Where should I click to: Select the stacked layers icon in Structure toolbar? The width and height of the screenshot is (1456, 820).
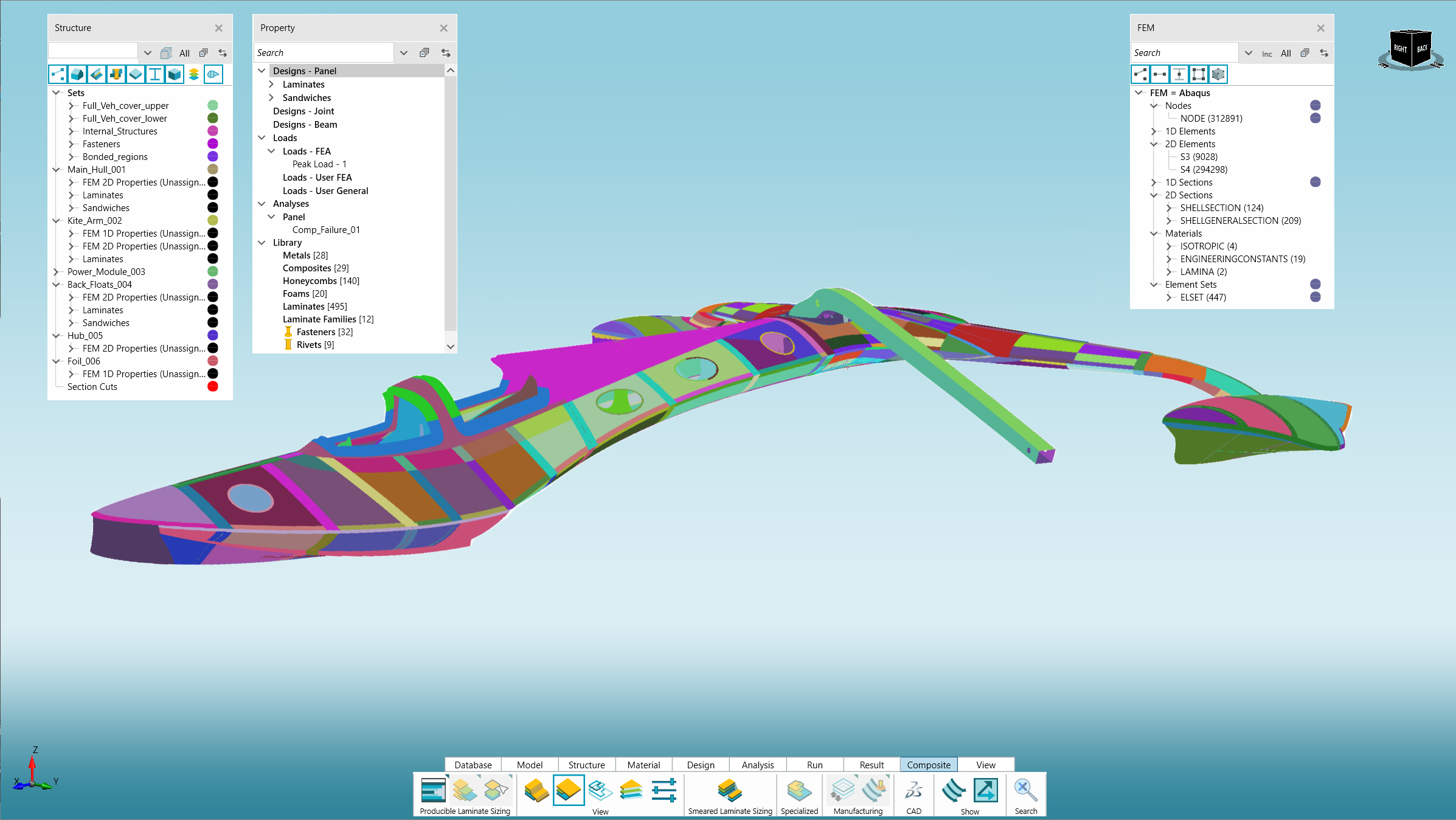(x=193, y=74)
